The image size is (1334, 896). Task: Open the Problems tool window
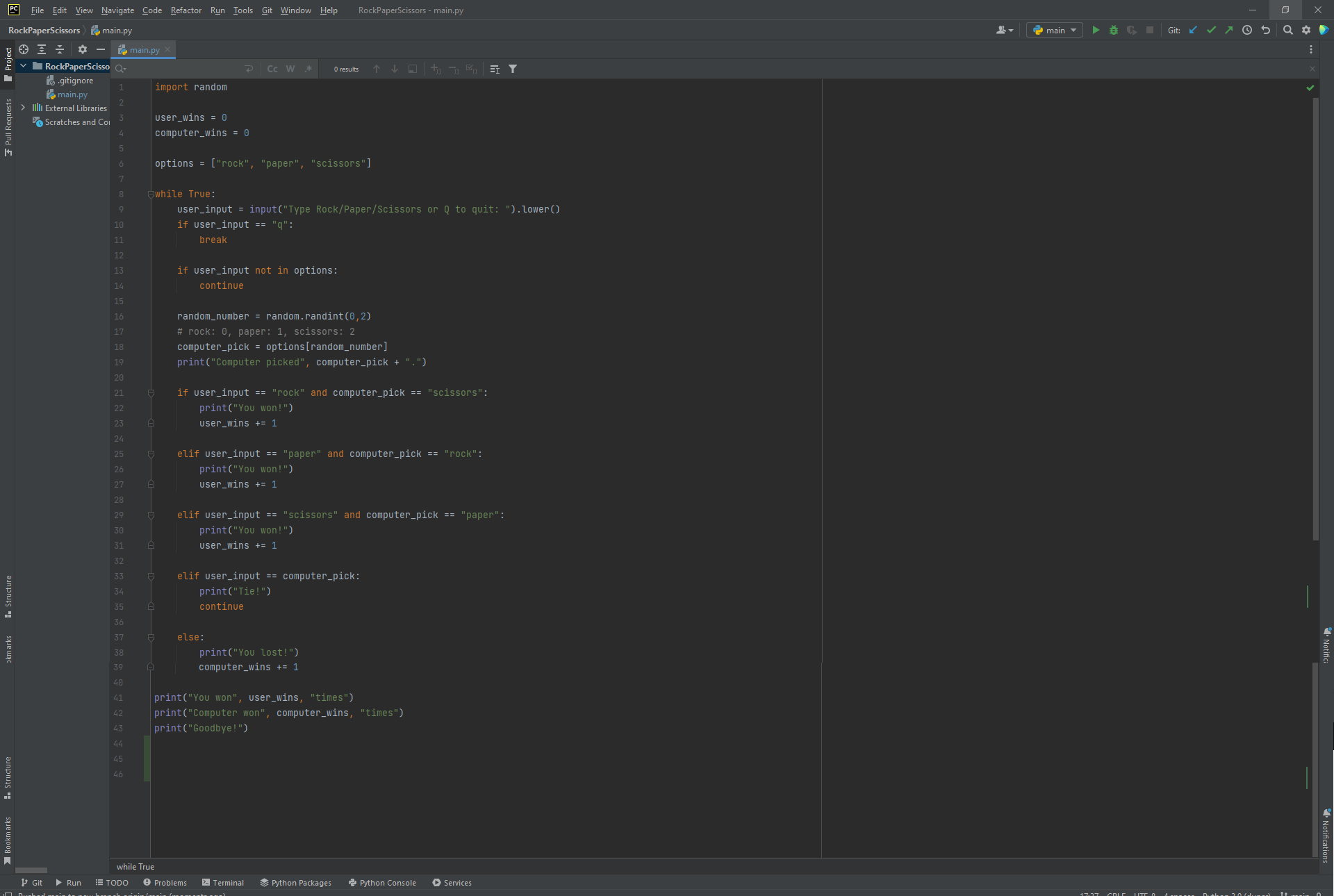click(165, 883)
